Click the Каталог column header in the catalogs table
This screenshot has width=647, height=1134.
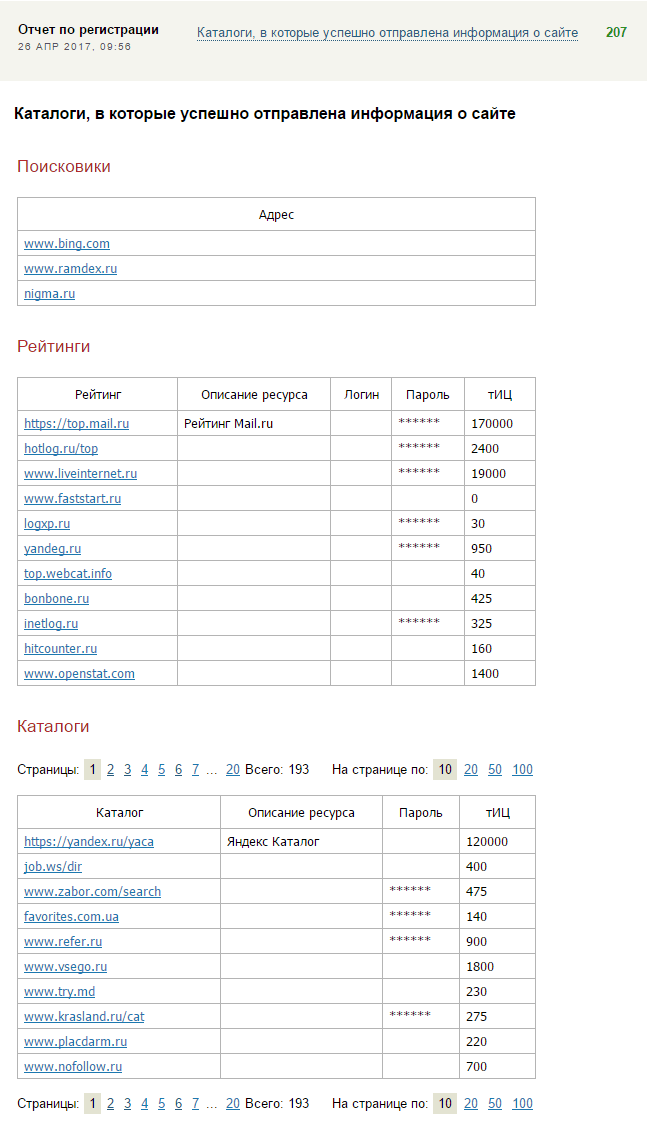[x=119, y=813]
